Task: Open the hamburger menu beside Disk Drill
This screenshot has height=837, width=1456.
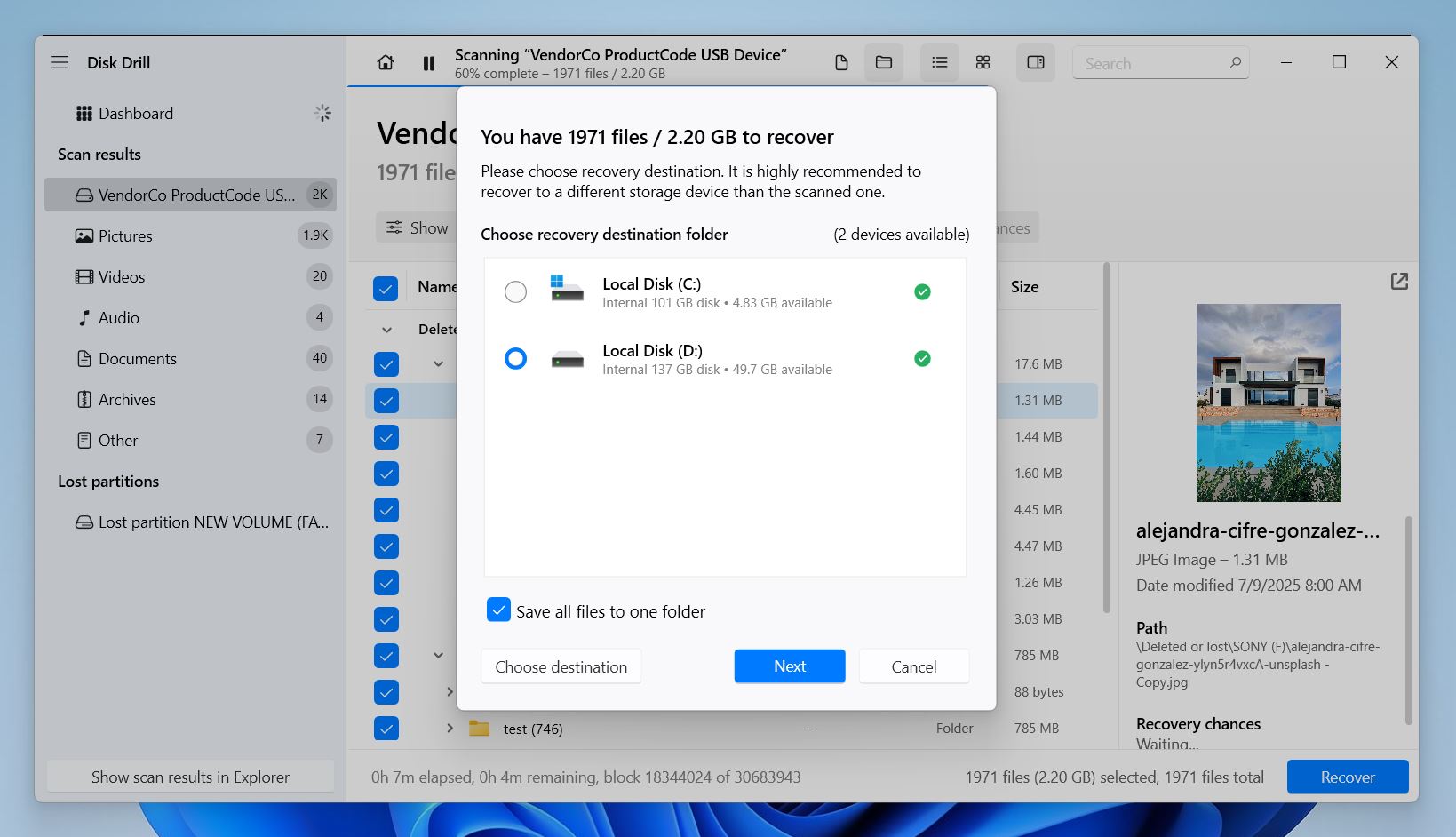Action: 60,62
